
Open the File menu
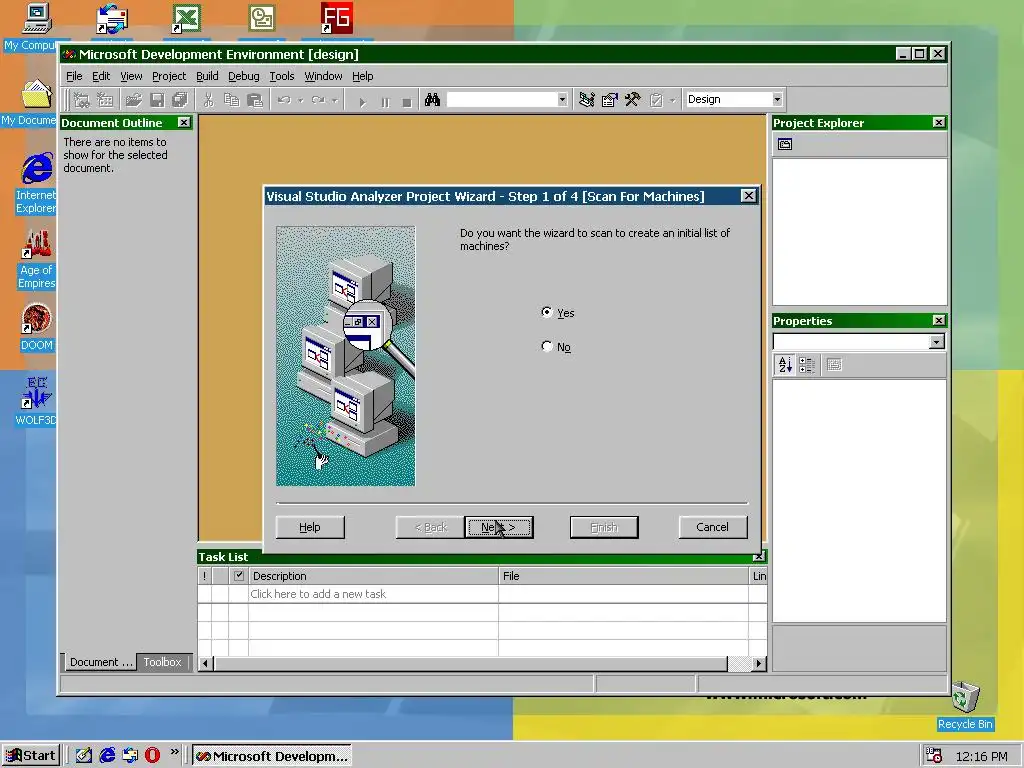pos(74,76)
